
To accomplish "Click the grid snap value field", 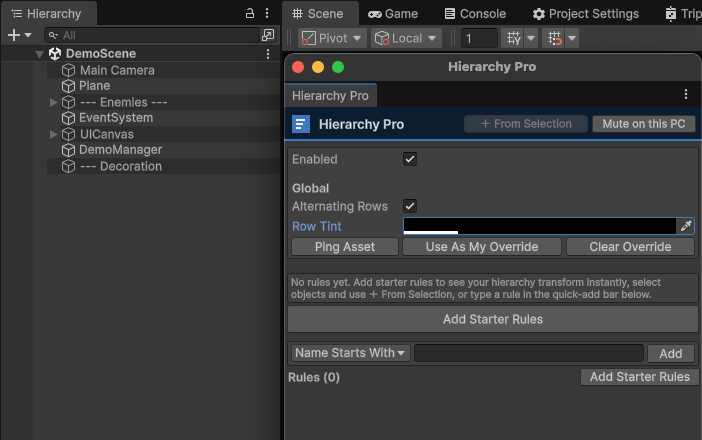I will 479,38.
